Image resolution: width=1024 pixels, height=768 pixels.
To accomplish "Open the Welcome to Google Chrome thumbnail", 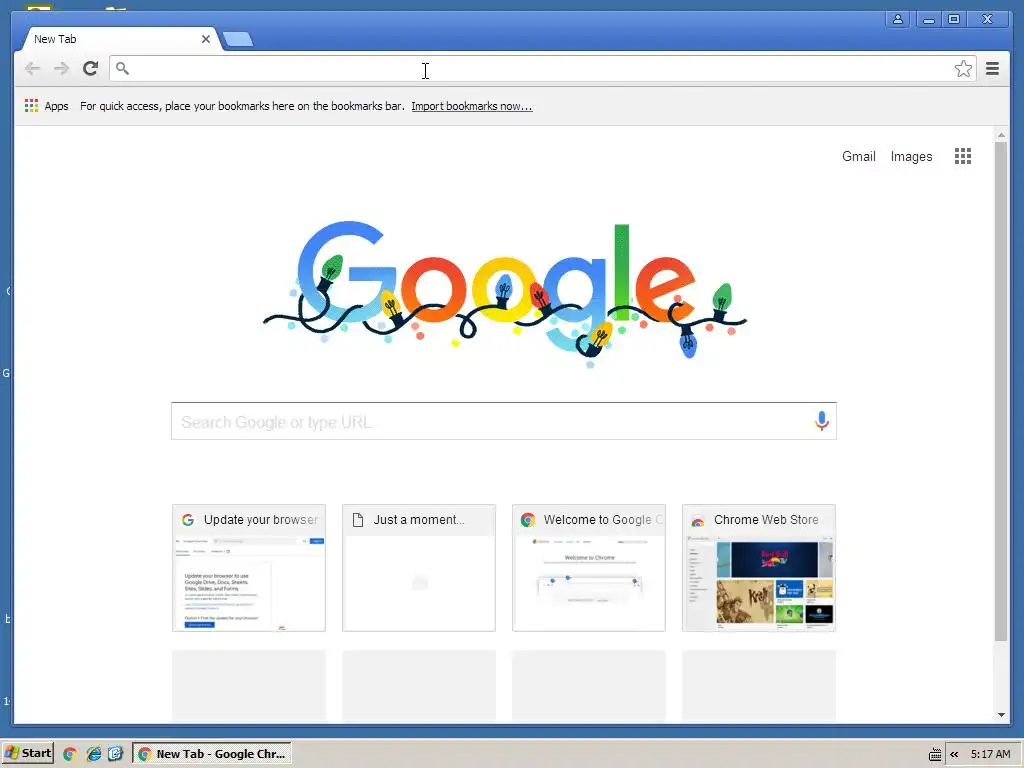I will click(x=588, y=568).
